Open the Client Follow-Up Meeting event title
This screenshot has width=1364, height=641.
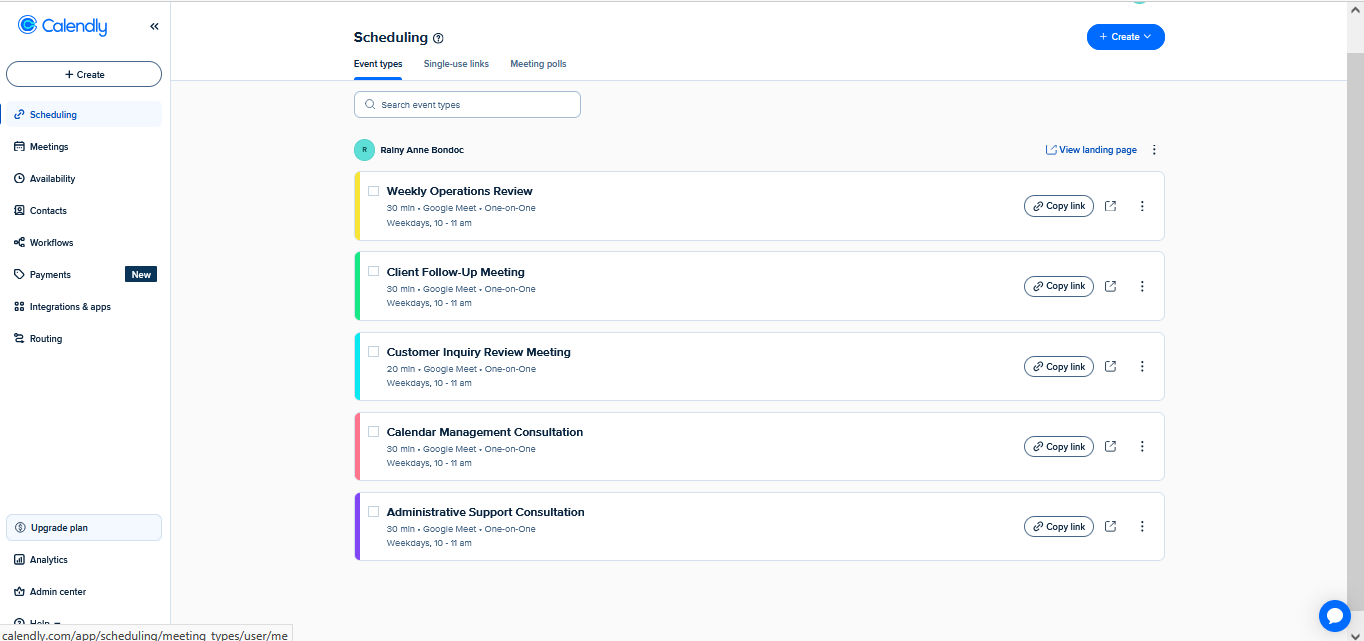(x=456, y=272)
